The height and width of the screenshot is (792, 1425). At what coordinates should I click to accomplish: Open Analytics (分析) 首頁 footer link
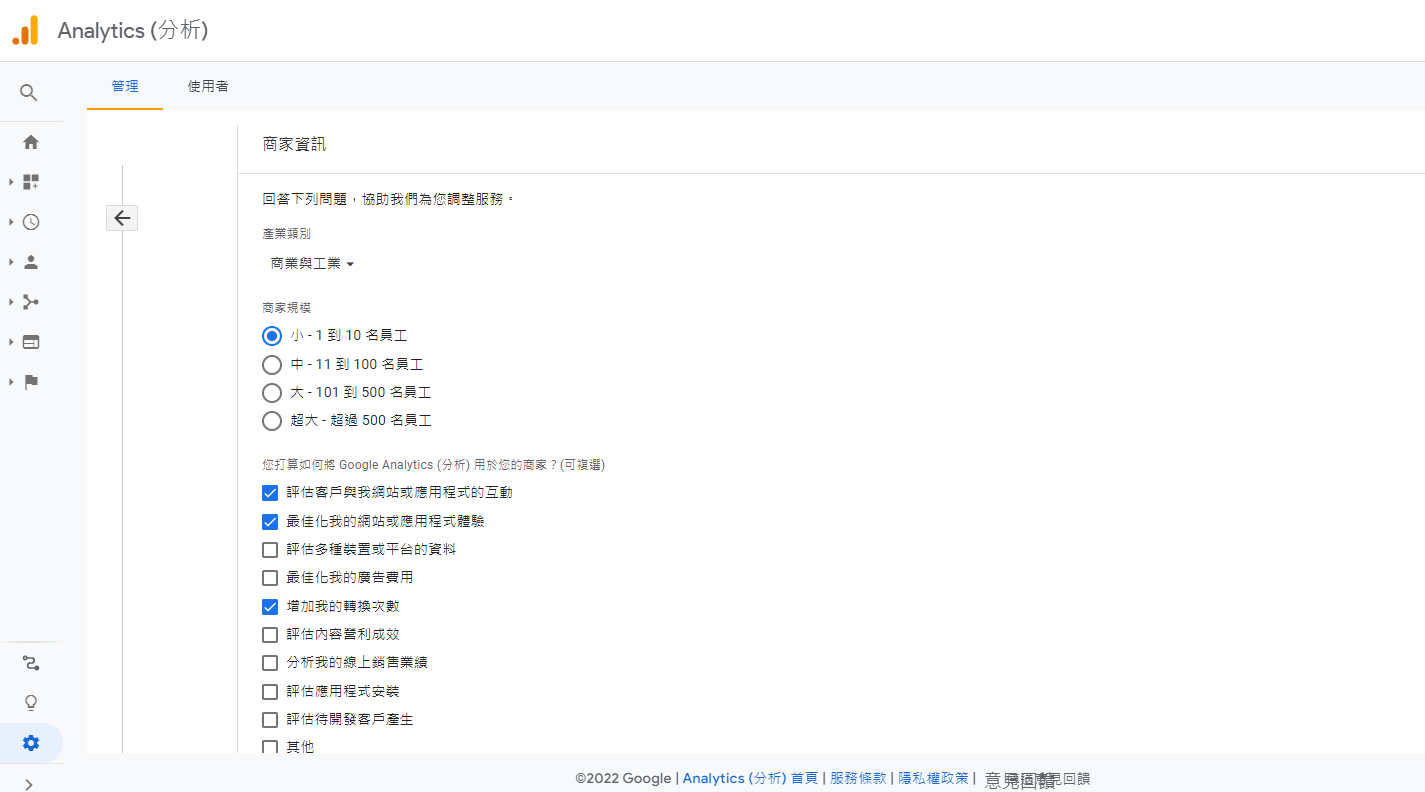pos(750,778)
